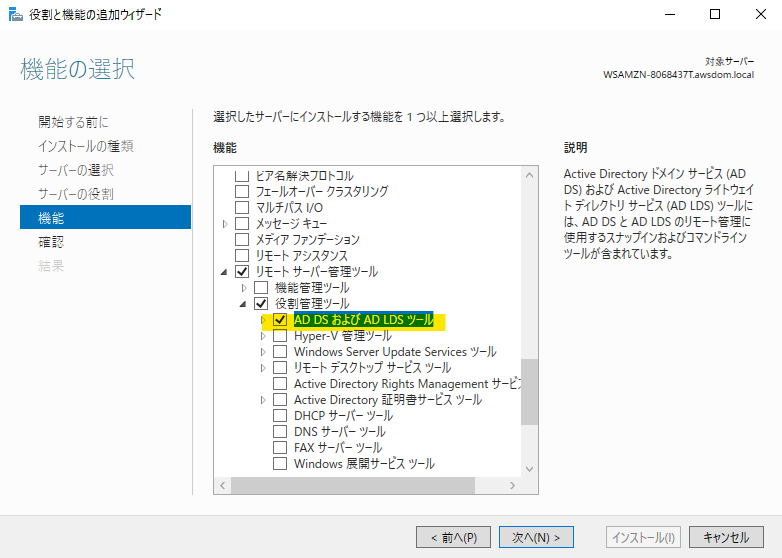Select the 確認 step in sidebar
Screen dimensions: 782x558
click(x=51, y=241)
